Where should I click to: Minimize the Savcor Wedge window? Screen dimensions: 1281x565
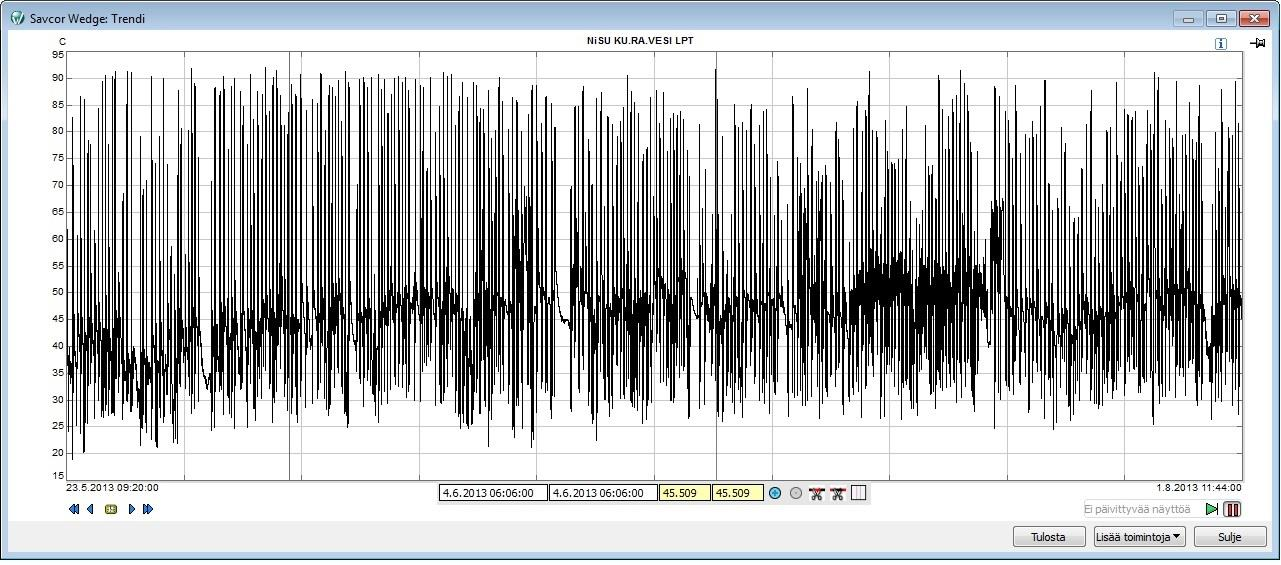click(x=1189, y=19)
